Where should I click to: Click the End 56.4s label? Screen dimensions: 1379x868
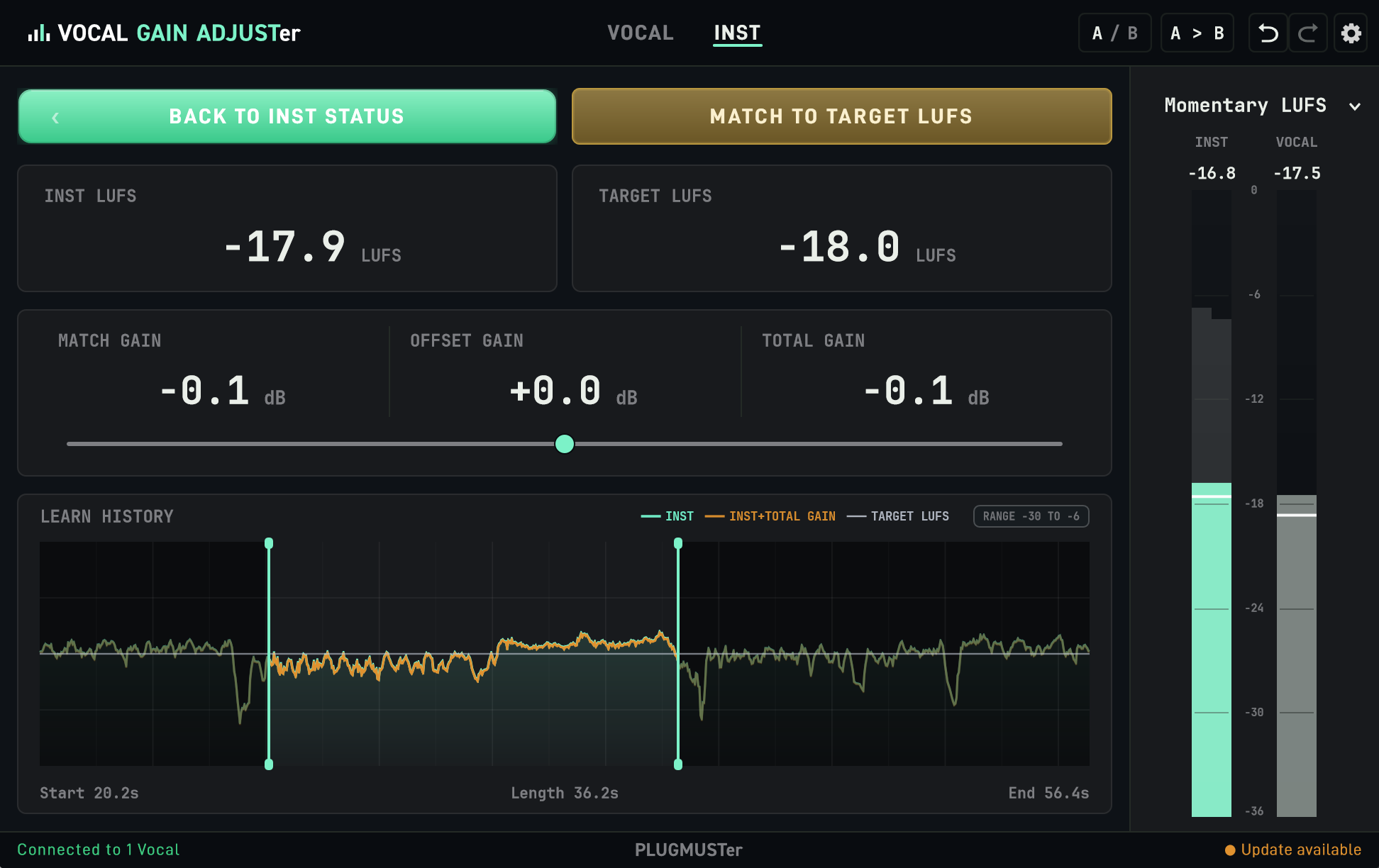[x=1048, y=793]
